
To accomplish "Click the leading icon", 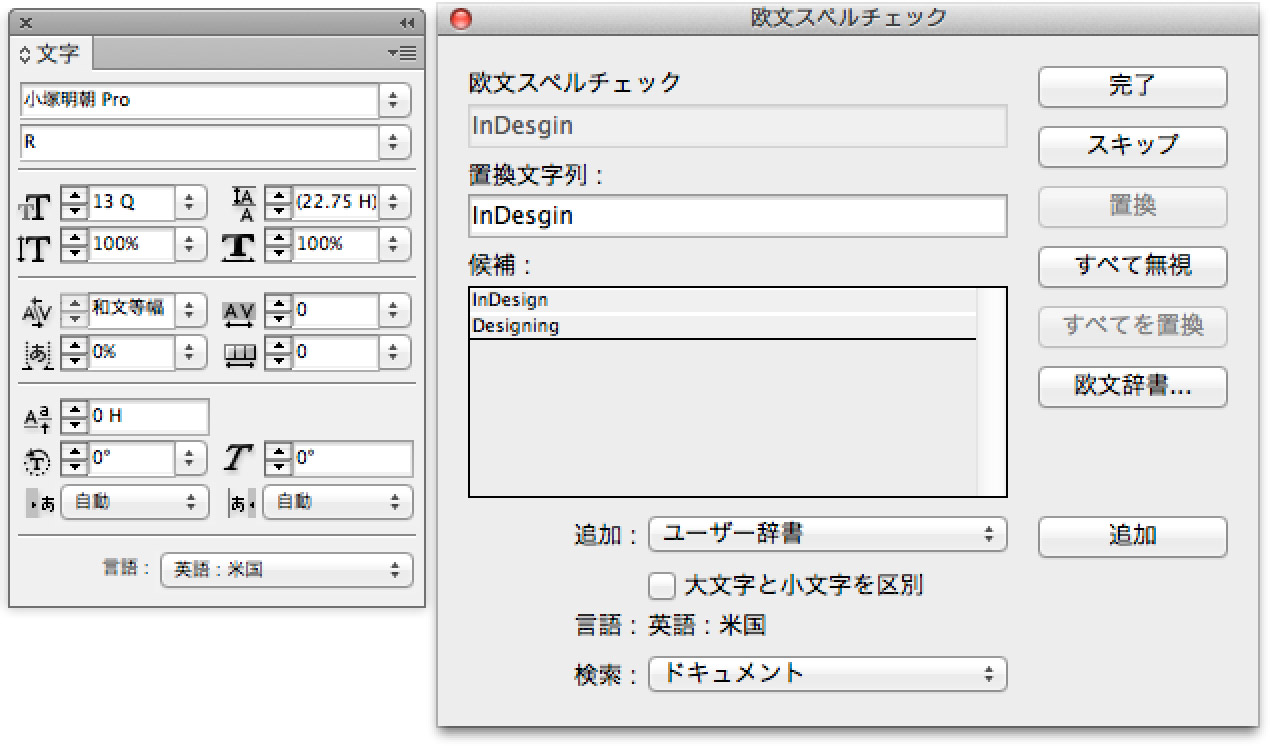I will 245,202.
